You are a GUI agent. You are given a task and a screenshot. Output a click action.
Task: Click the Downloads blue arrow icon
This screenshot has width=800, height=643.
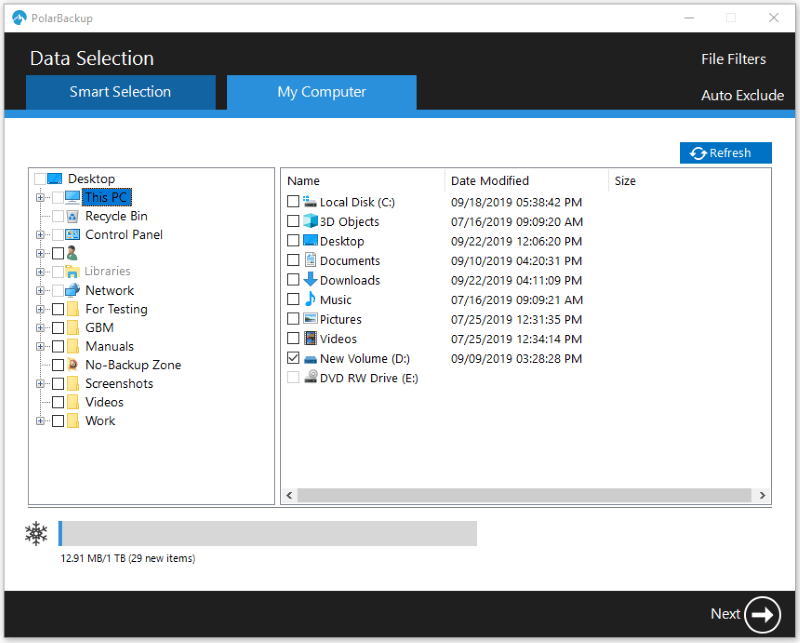(x=310, y=280)
